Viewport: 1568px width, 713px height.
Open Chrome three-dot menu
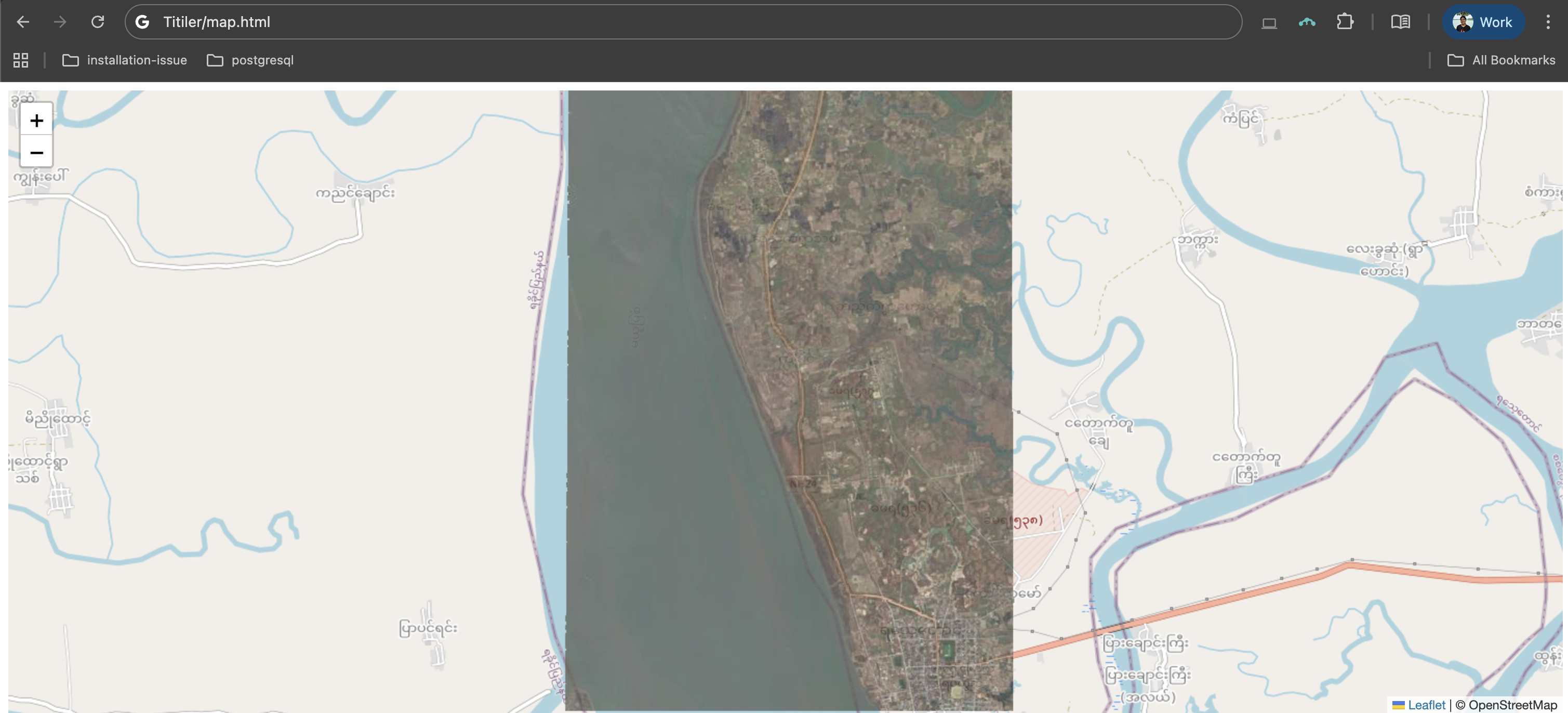coord(1547,22)
